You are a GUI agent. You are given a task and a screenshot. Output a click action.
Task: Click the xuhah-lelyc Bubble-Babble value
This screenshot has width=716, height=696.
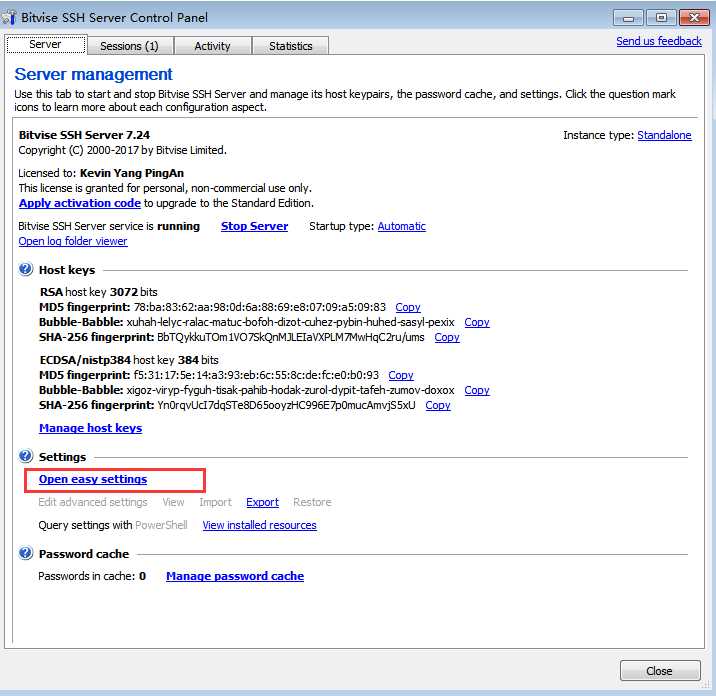point(290,322)
